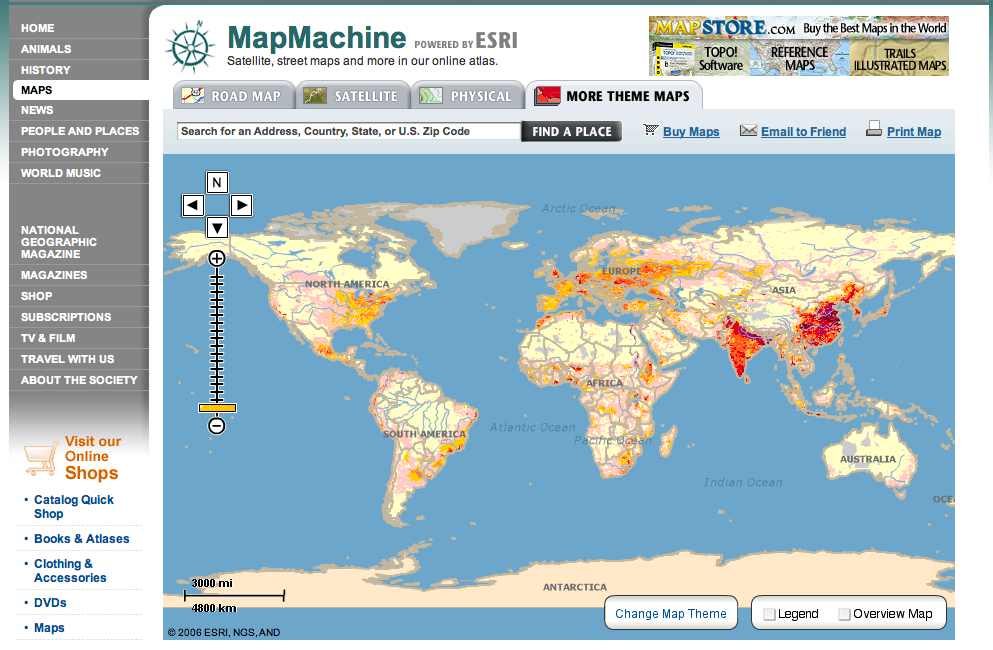Click the Trails Illustrated Maps banner tile
This screenshot has height=650, width=993.
(x=899, y=59)
